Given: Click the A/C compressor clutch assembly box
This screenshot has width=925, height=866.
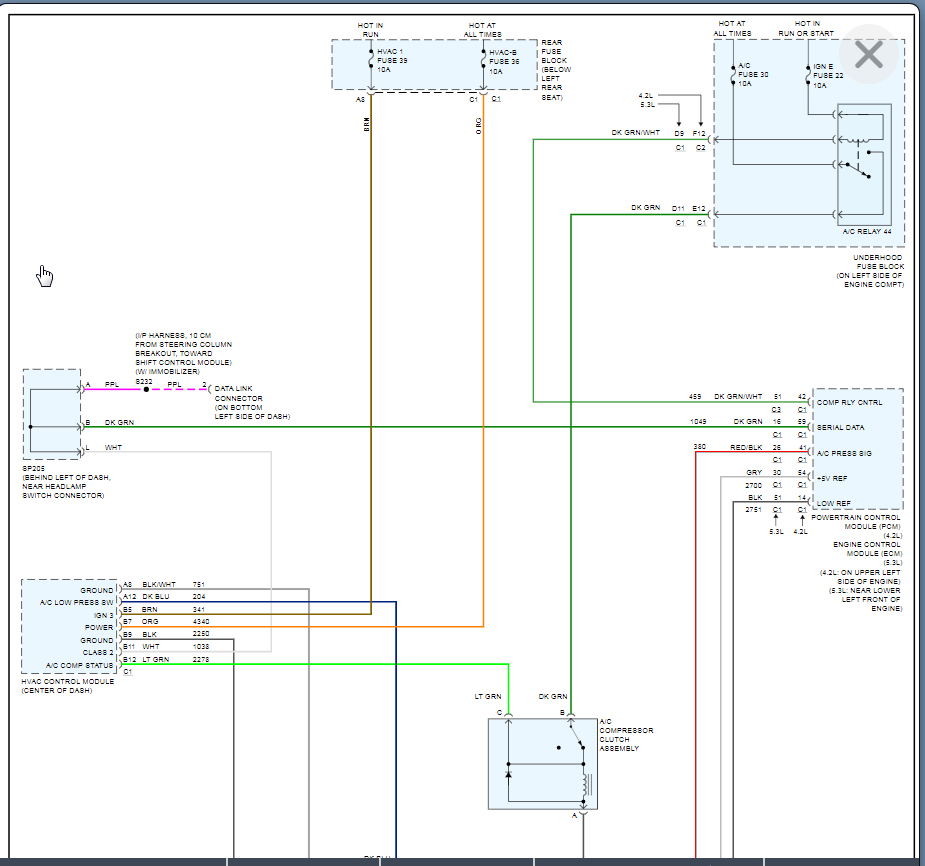Looking at the screenshot, I should 541,763.
